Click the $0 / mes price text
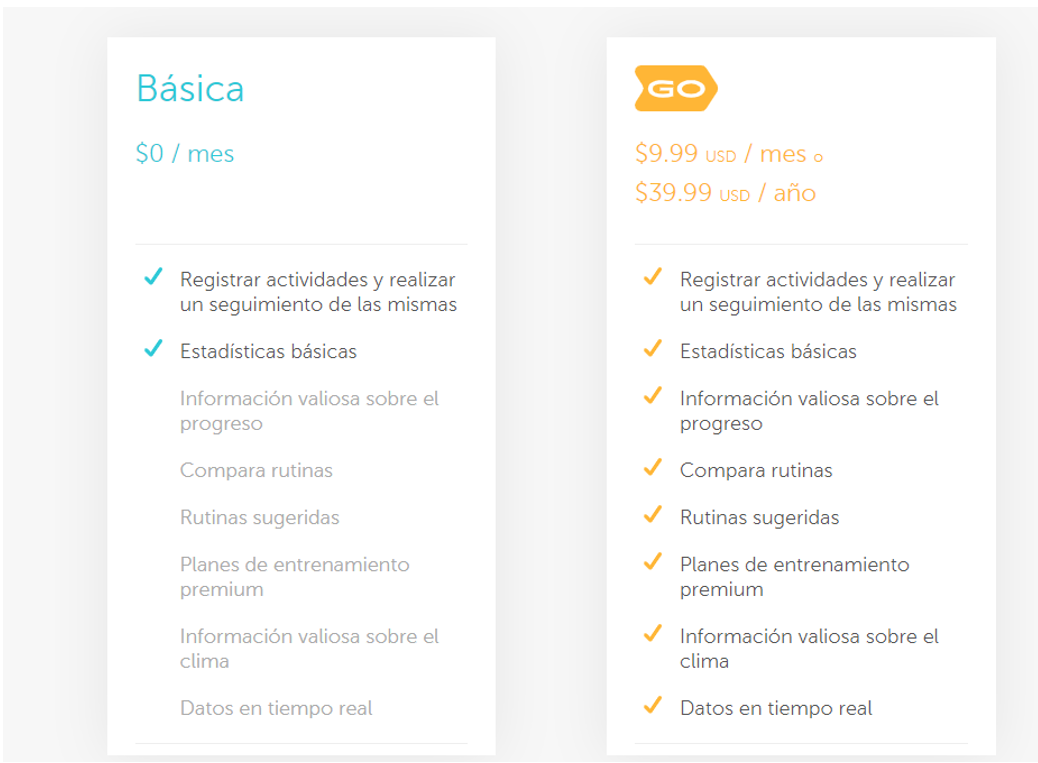The width and height of the screenshot is (1038, 763). pos(185,154)
